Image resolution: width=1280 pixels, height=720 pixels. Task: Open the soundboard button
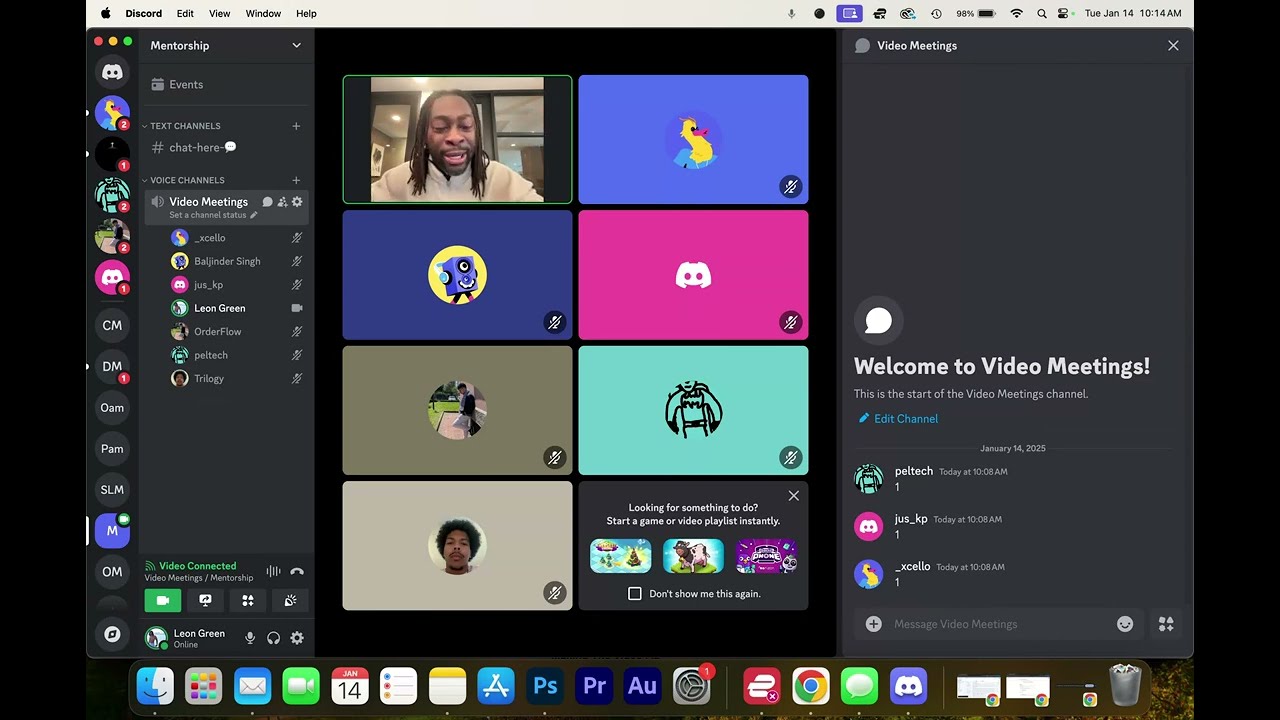290,600
